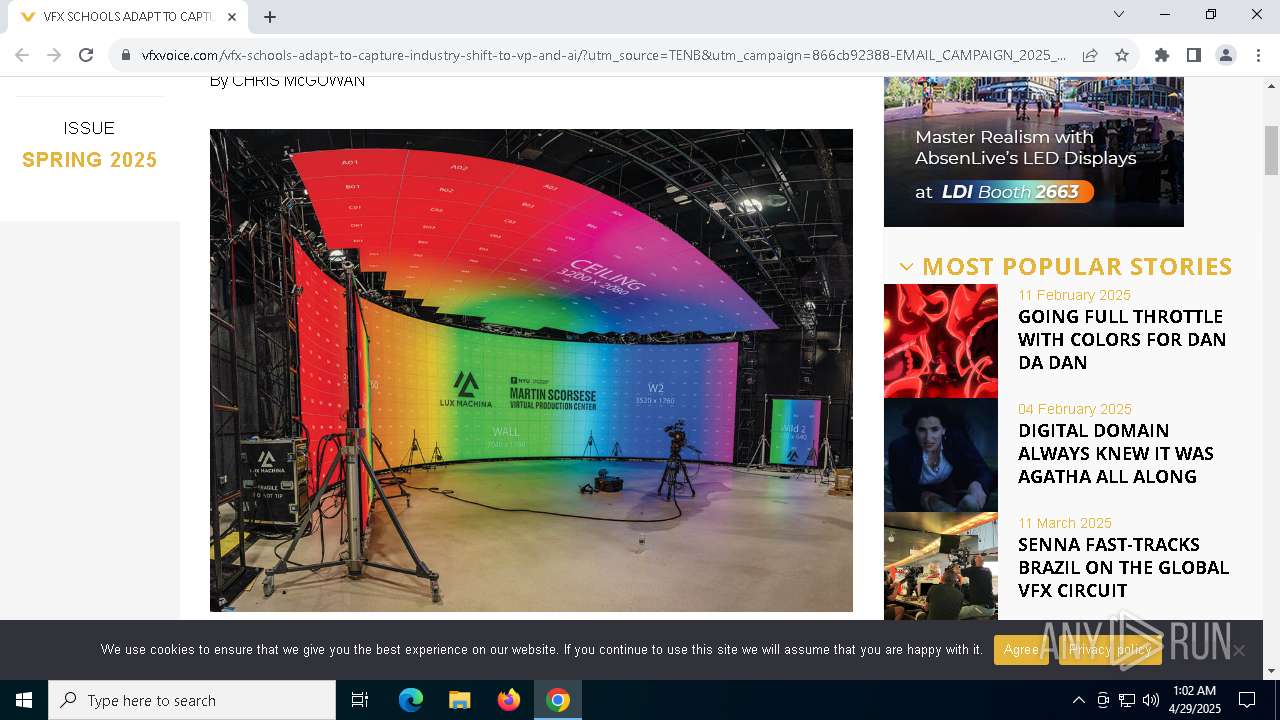Image resolution: width=1280 pixels, height=720 pixels.
Task: Open File Explorer from taskbar
Action: [459, 700]
